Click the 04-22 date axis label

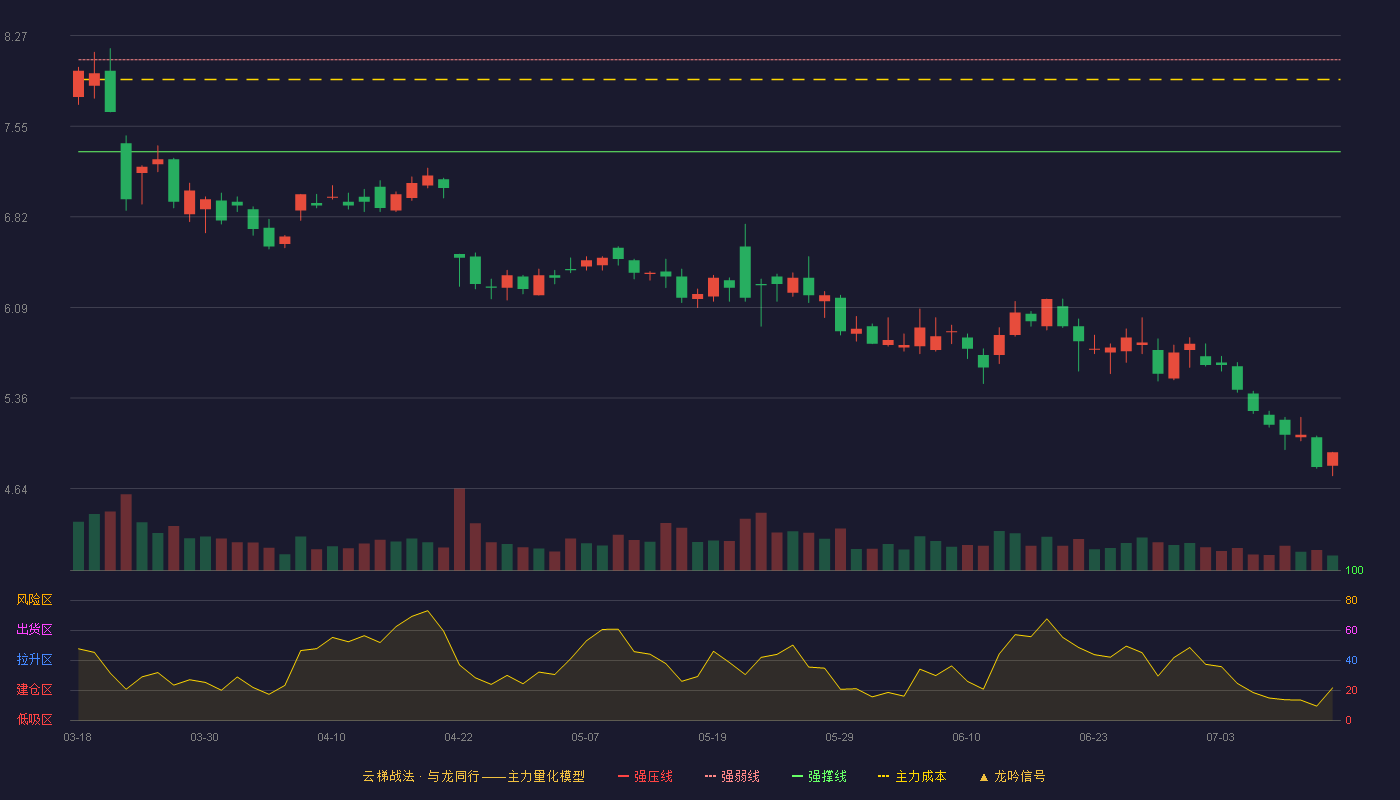pyautogui.click(x=459, y=737)
